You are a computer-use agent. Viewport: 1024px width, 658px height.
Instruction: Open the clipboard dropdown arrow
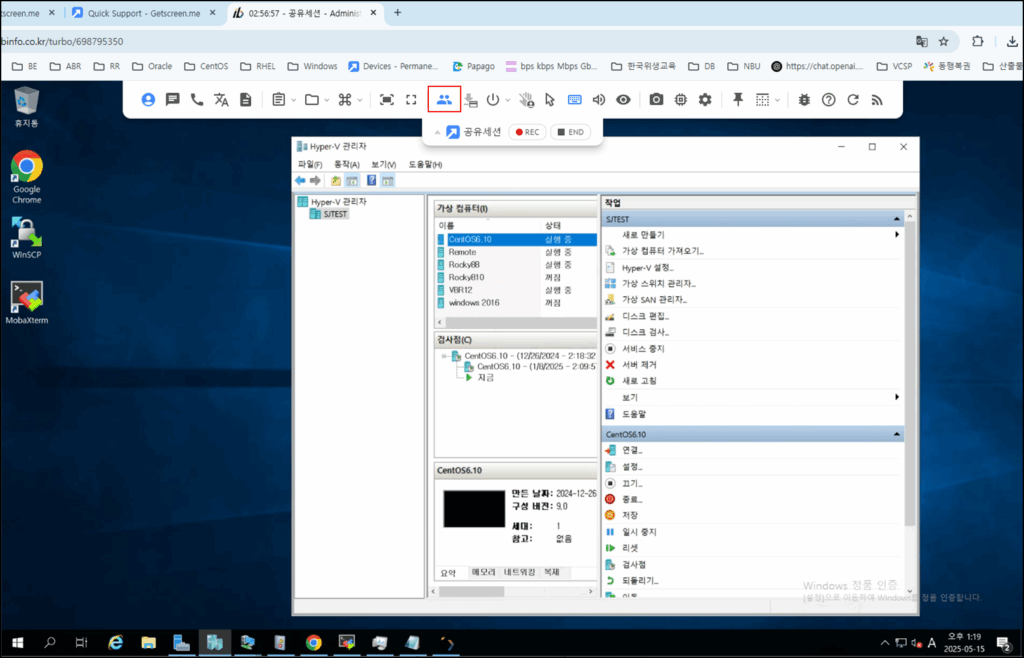pyautogui.click(x=293, y=100)
